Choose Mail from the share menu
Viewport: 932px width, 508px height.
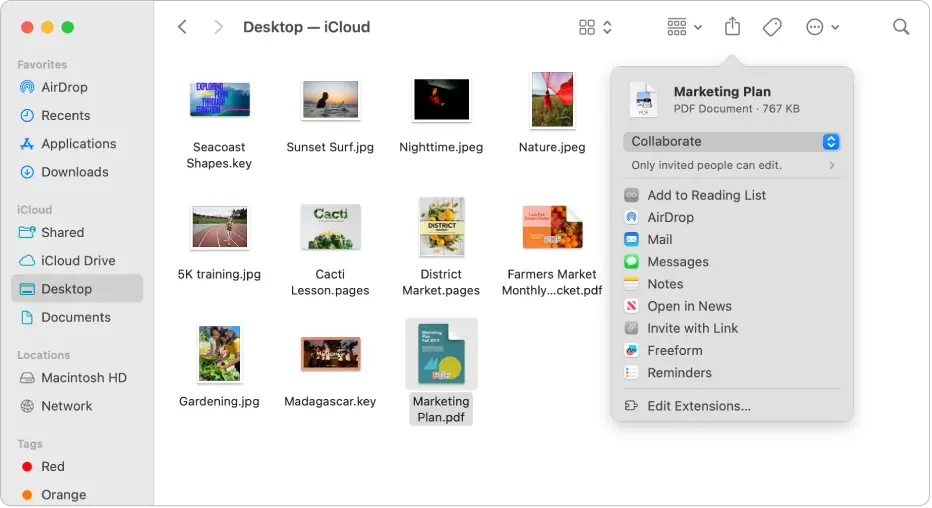659,239
